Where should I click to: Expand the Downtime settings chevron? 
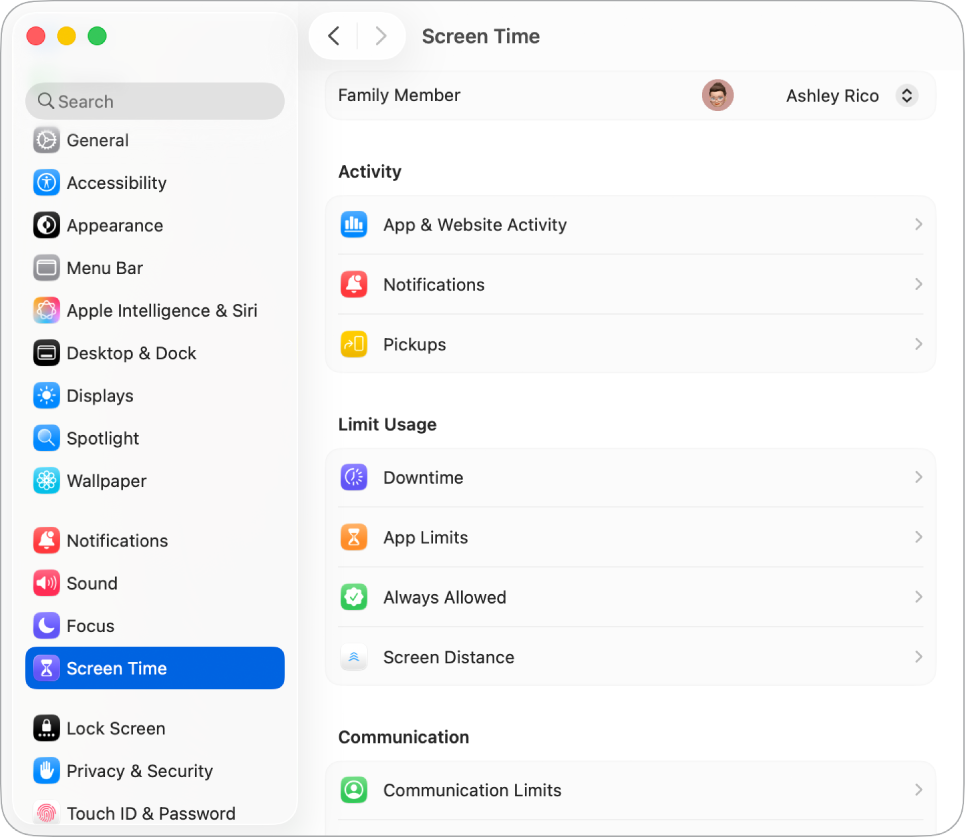[x=918, y=477]
